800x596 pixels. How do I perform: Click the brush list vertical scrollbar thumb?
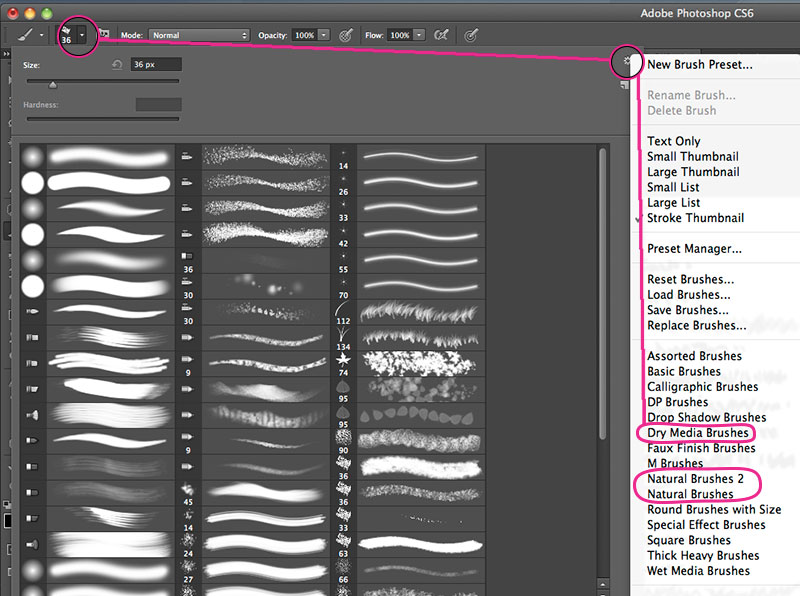click(x=603, y=293)
